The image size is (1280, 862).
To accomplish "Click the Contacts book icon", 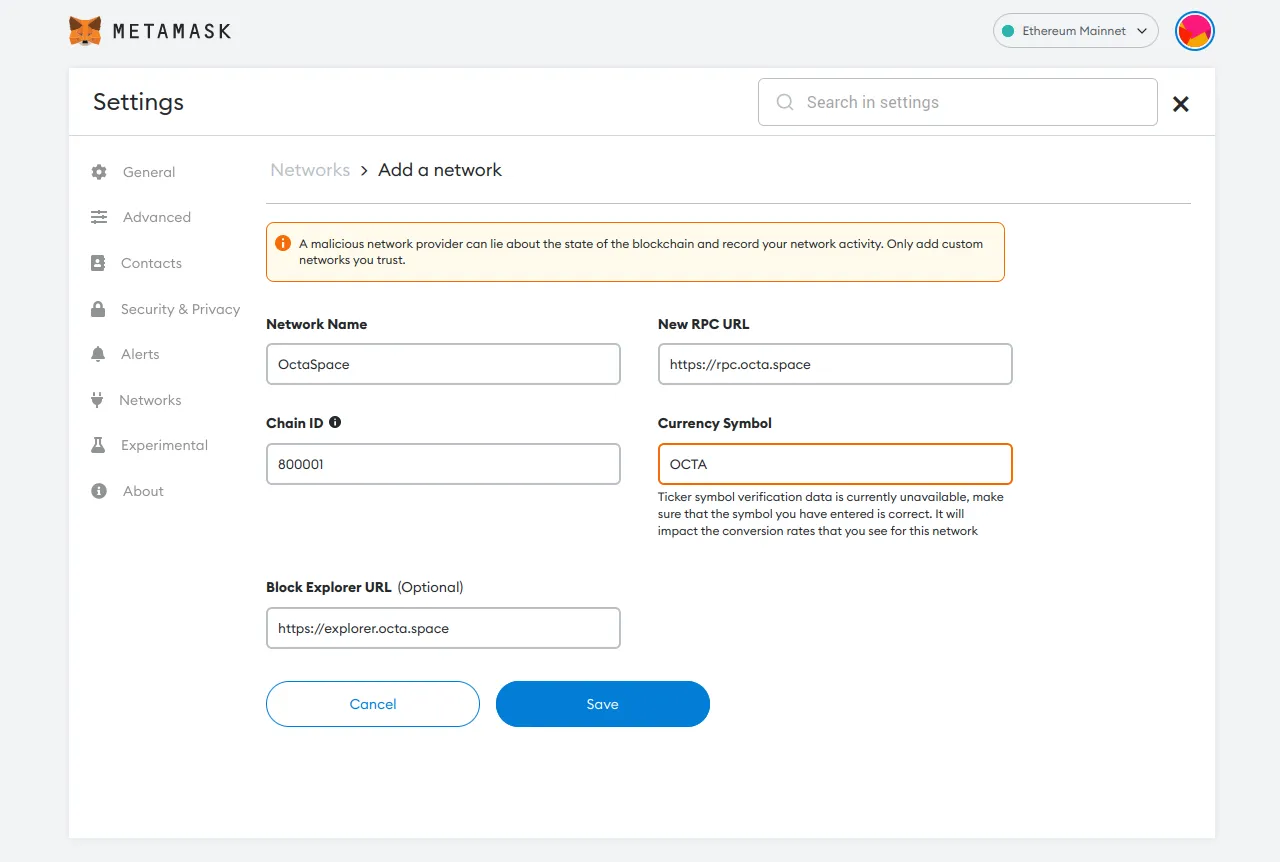I will [x=98, y=263].
